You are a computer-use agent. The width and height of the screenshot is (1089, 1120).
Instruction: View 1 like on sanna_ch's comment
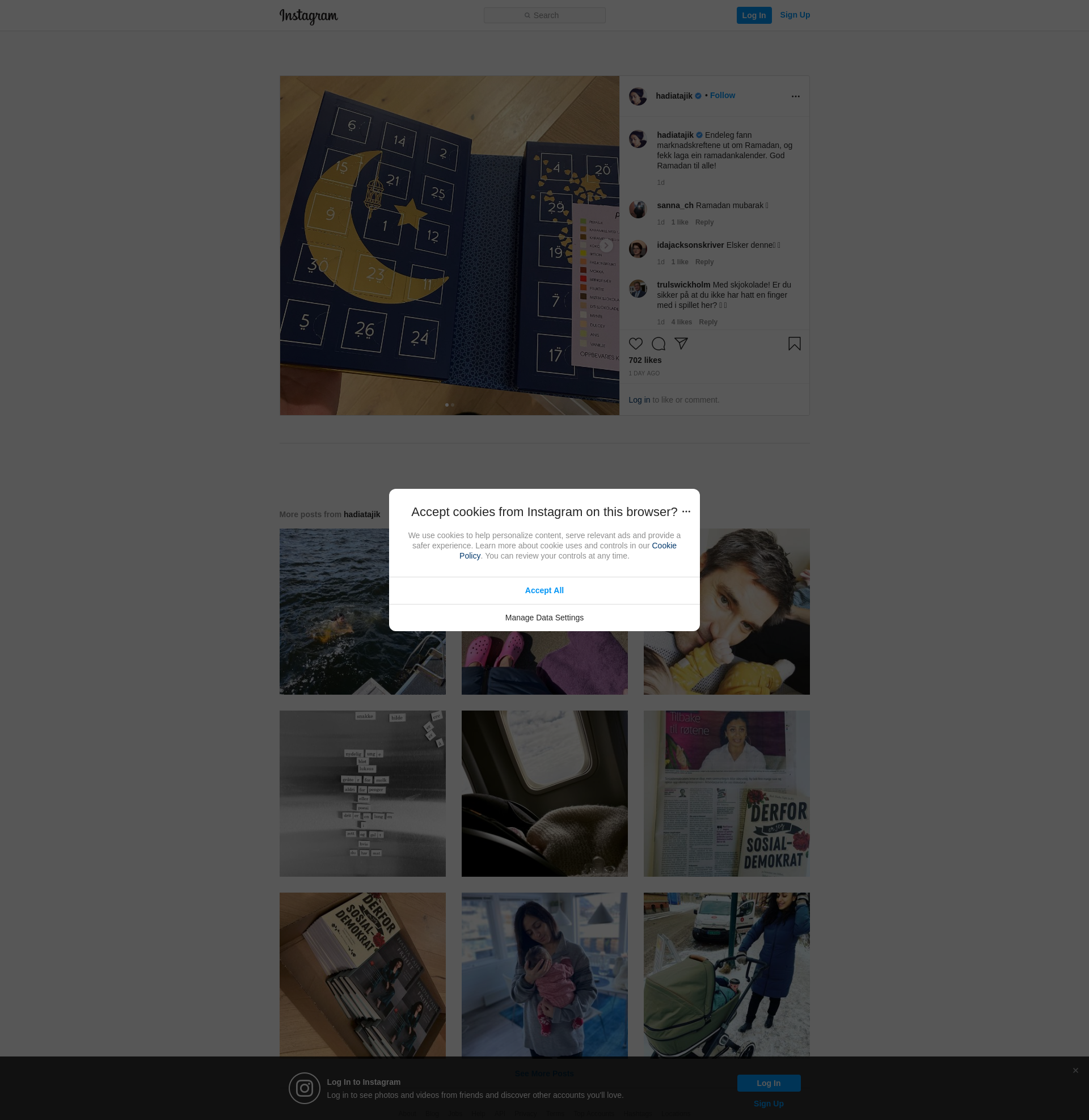tap(679, 222)
